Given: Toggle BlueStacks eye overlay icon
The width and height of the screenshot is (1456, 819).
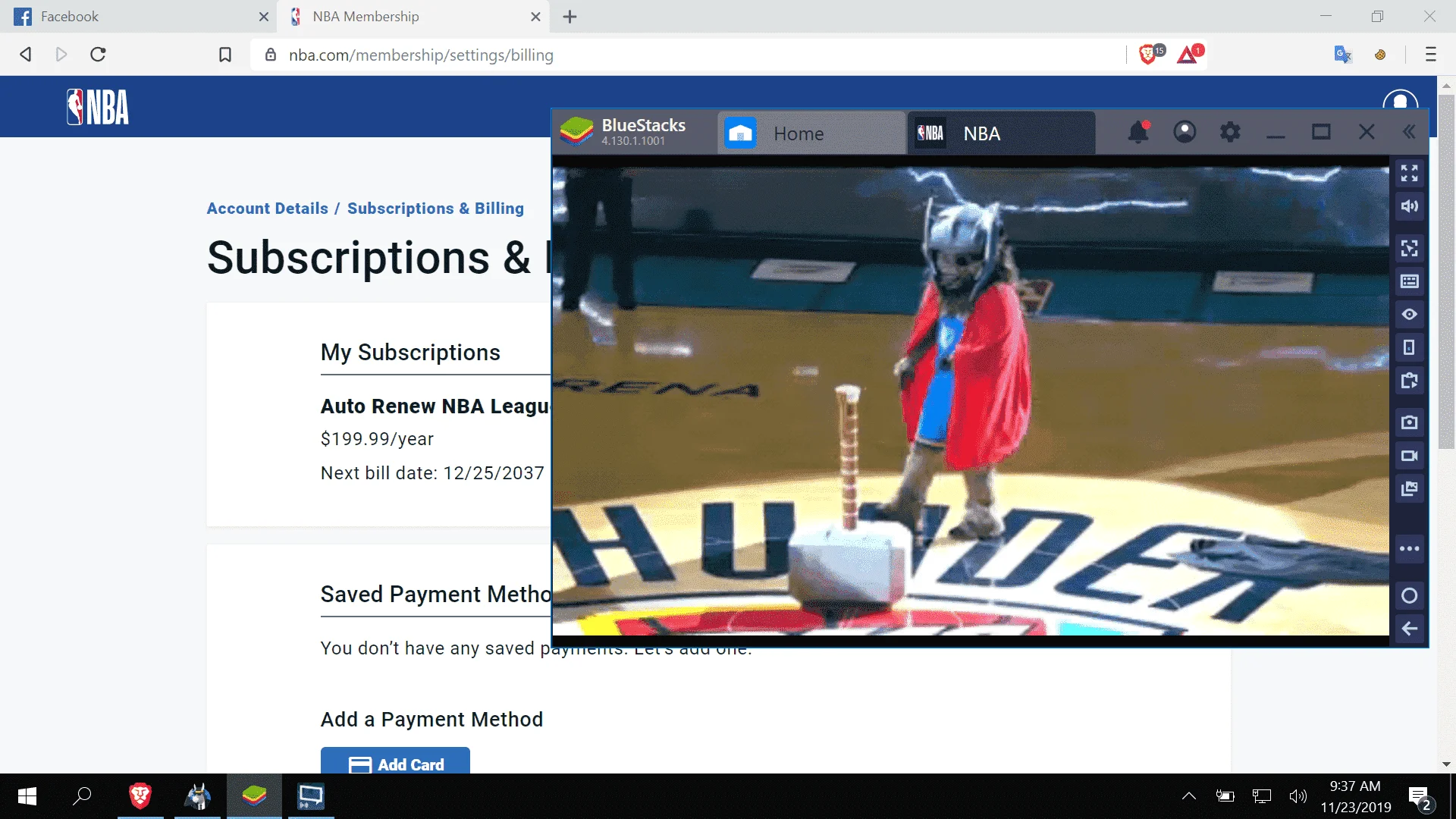Looking at the screenshot, I should (x=1409, y=314).
